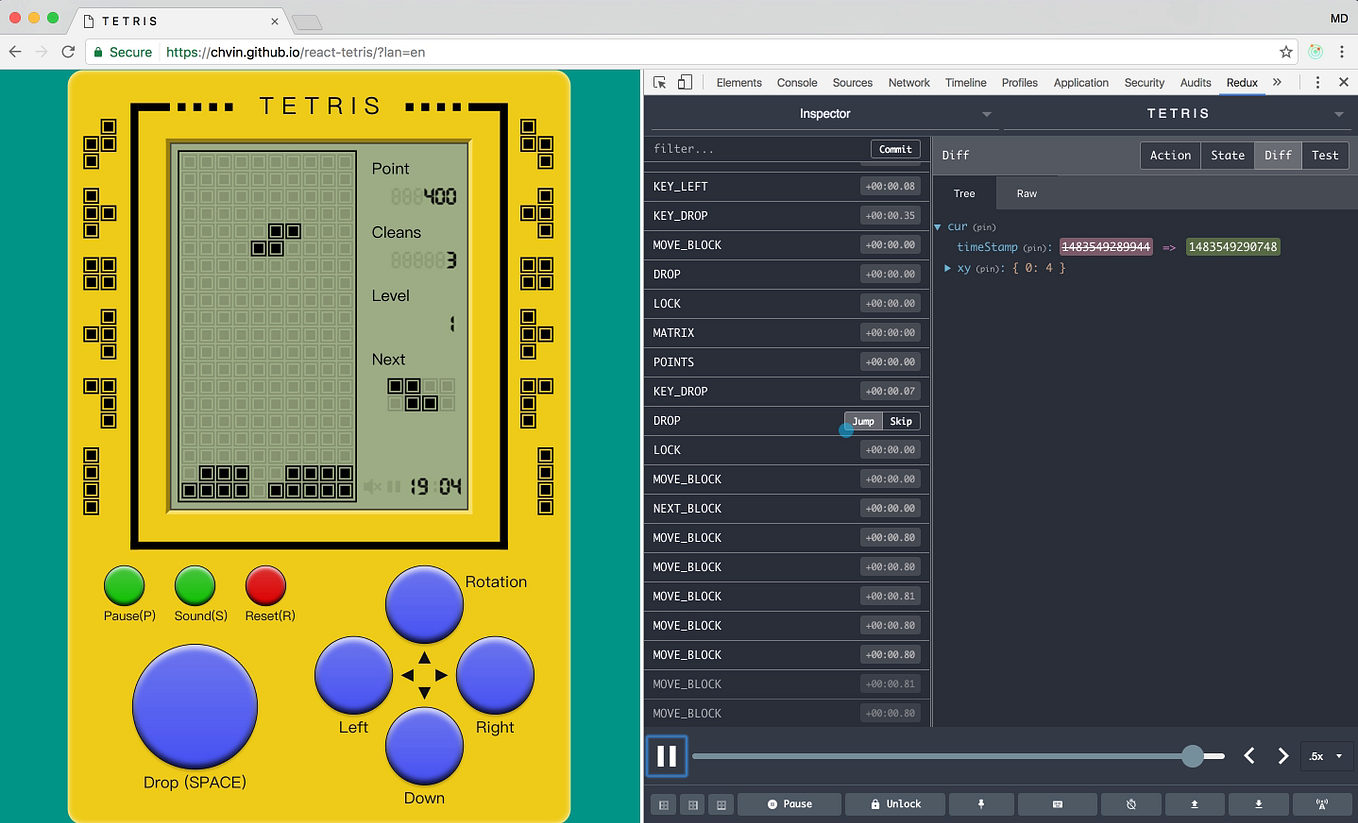Click the green Sound(S) game button

tap(195, 586)
